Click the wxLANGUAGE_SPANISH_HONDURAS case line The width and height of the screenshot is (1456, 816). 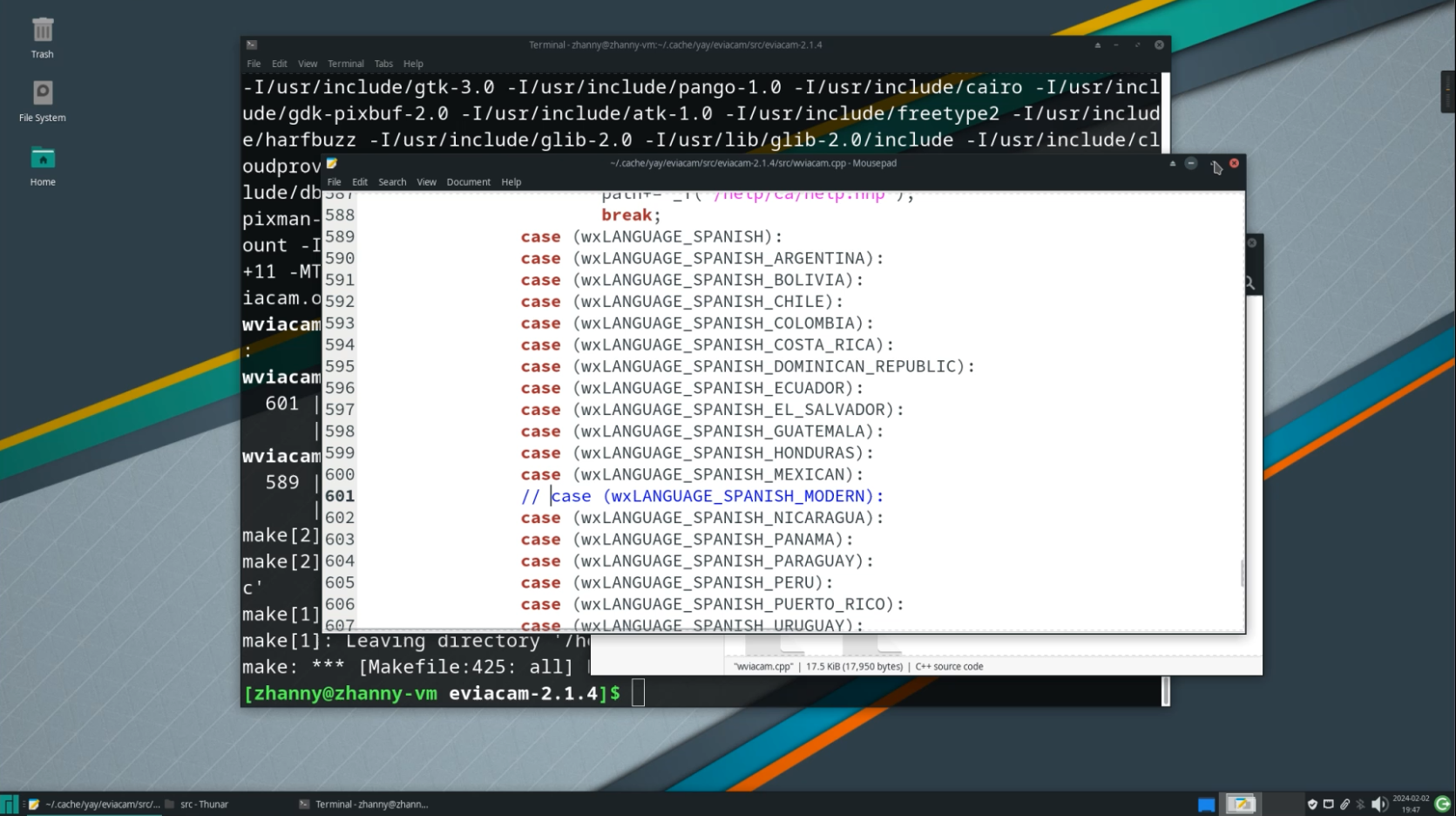[697, 452]
